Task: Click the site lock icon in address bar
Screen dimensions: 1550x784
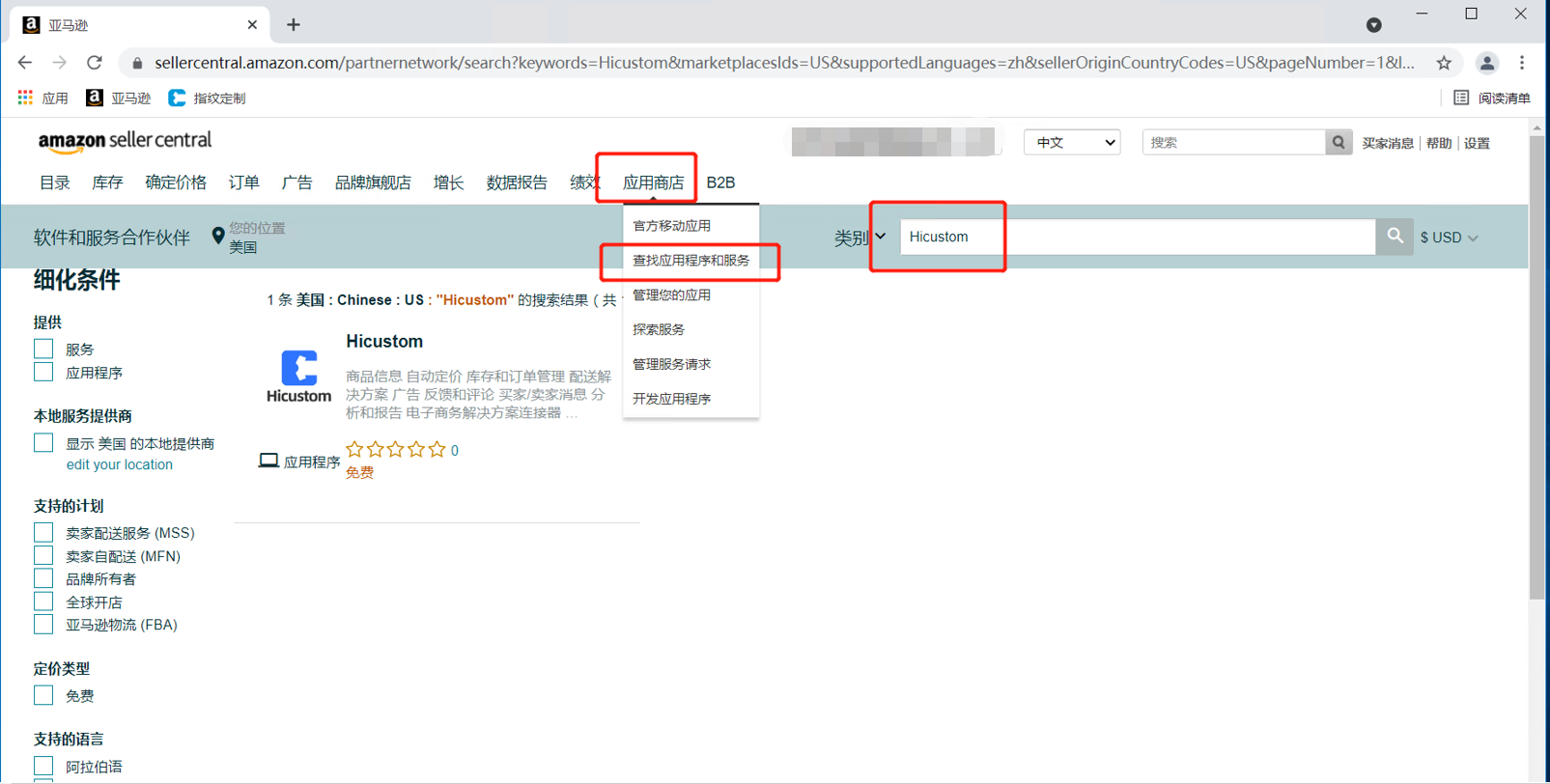Action: [x=137, y=63]
